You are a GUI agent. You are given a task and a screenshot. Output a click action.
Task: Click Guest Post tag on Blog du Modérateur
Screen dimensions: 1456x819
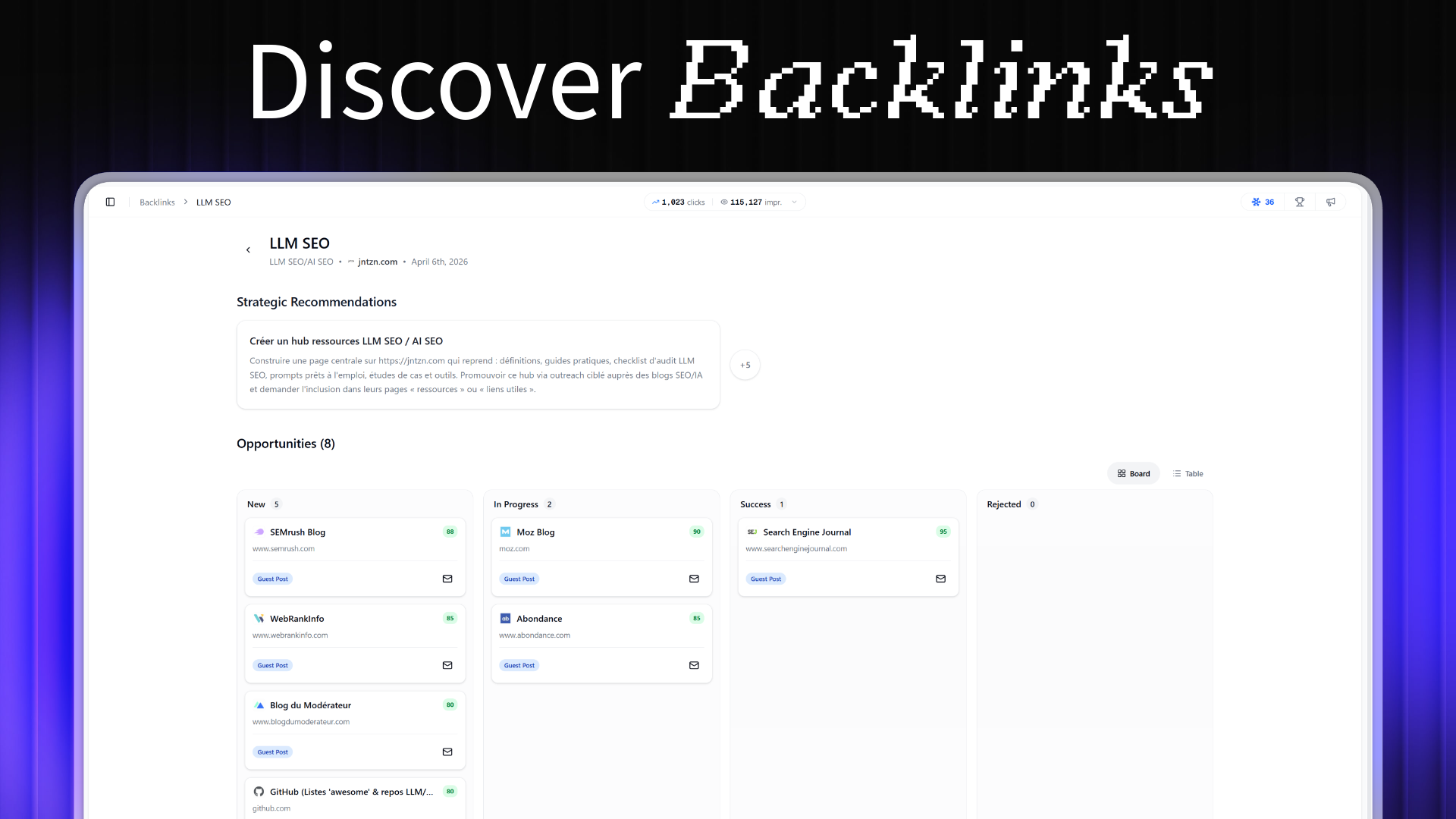point(272,752)
